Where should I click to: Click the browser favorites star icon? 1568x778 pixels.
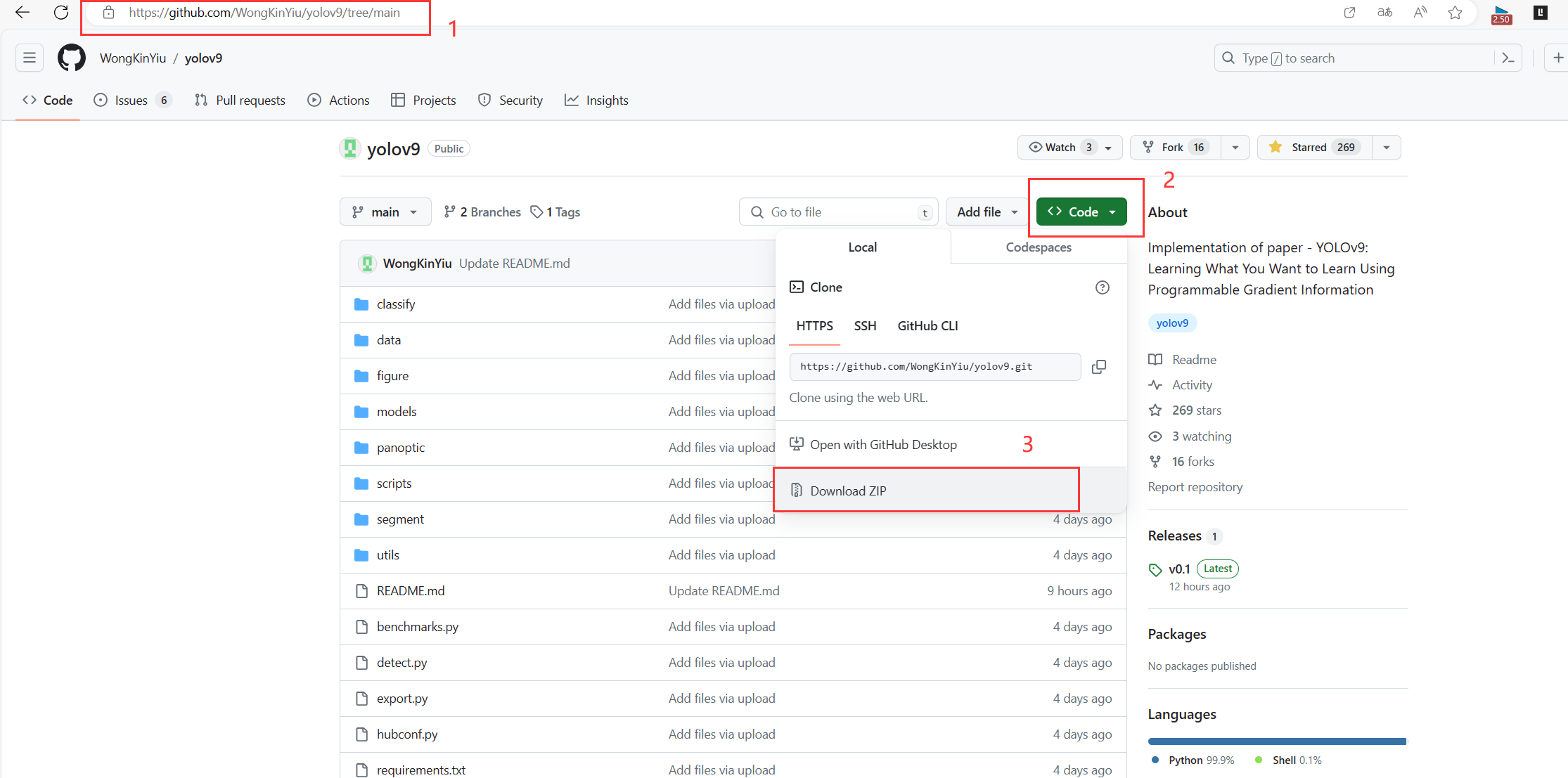point(1455,13)
